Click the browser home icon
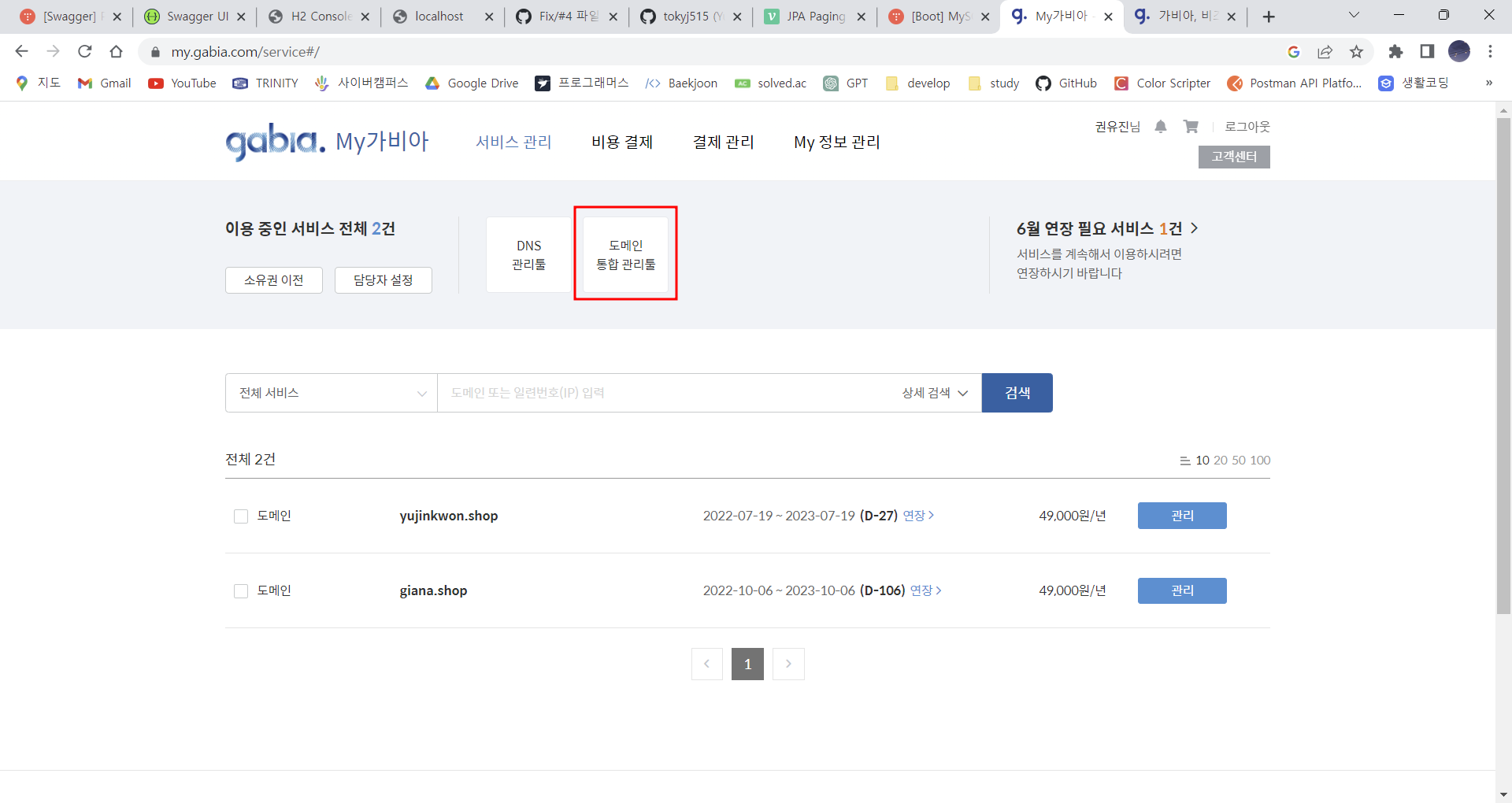The height and width of the screenshot is (803, 1512). [x=116, y=51]
